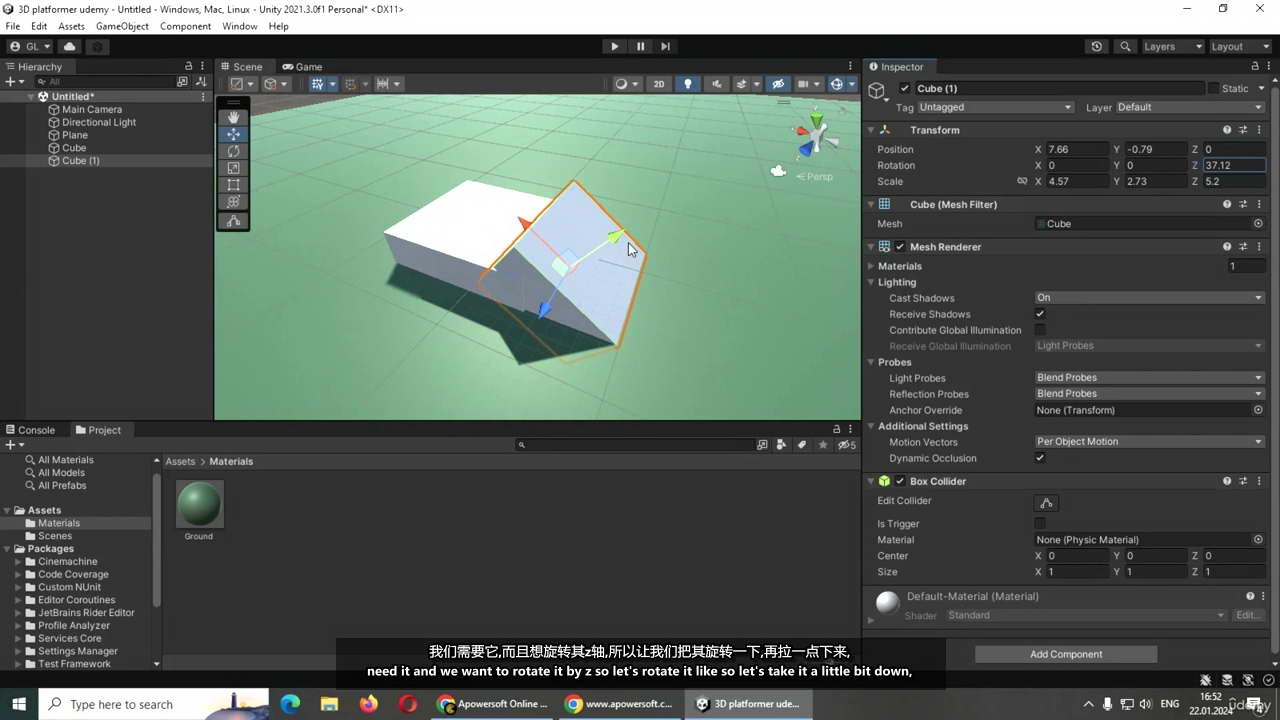The image size is (1280, 720).
Task: Open the Component menu
Action: click(x=185, y=26)
